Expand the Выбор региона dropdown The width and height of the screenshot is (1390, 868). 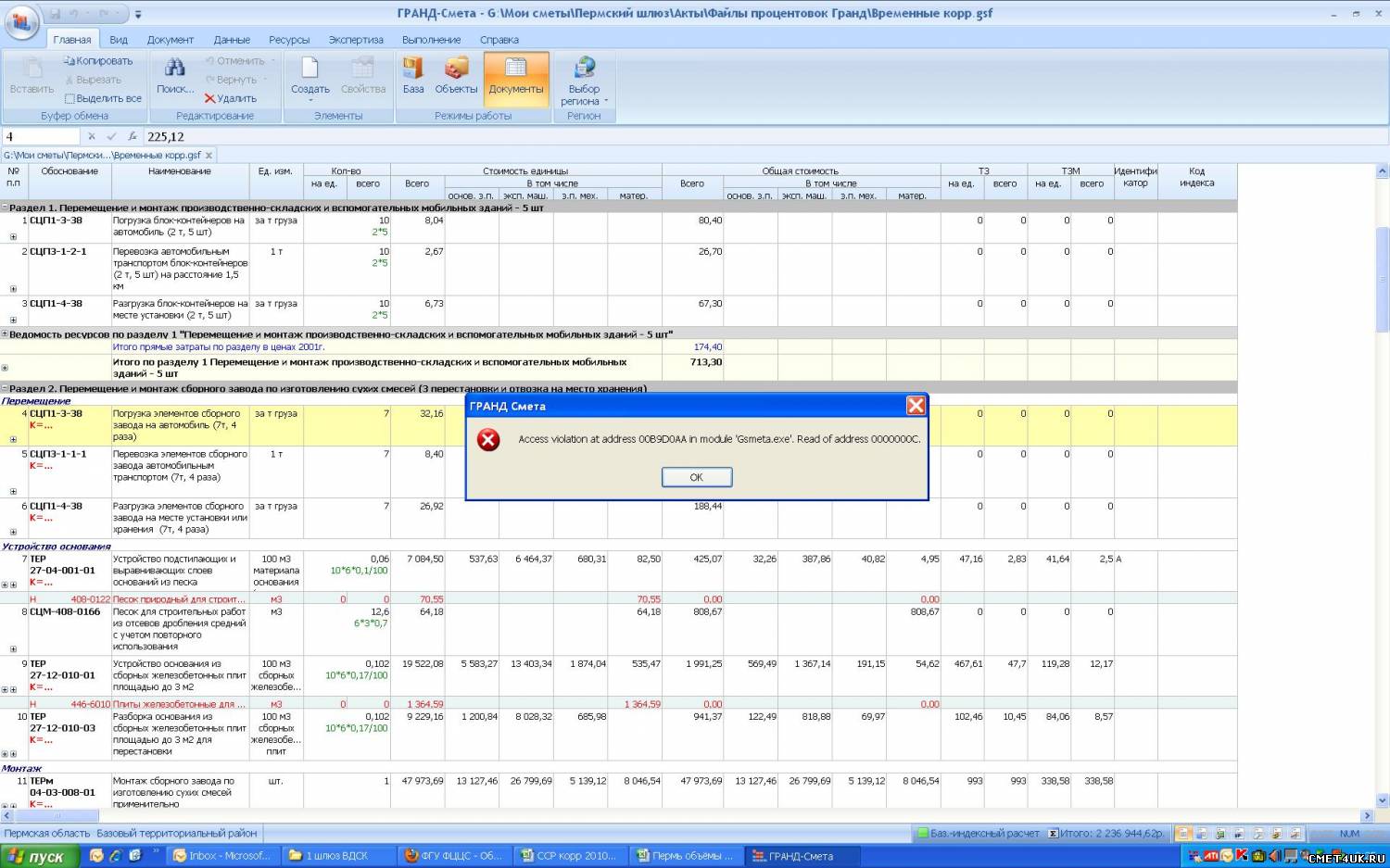coord(606,101)
